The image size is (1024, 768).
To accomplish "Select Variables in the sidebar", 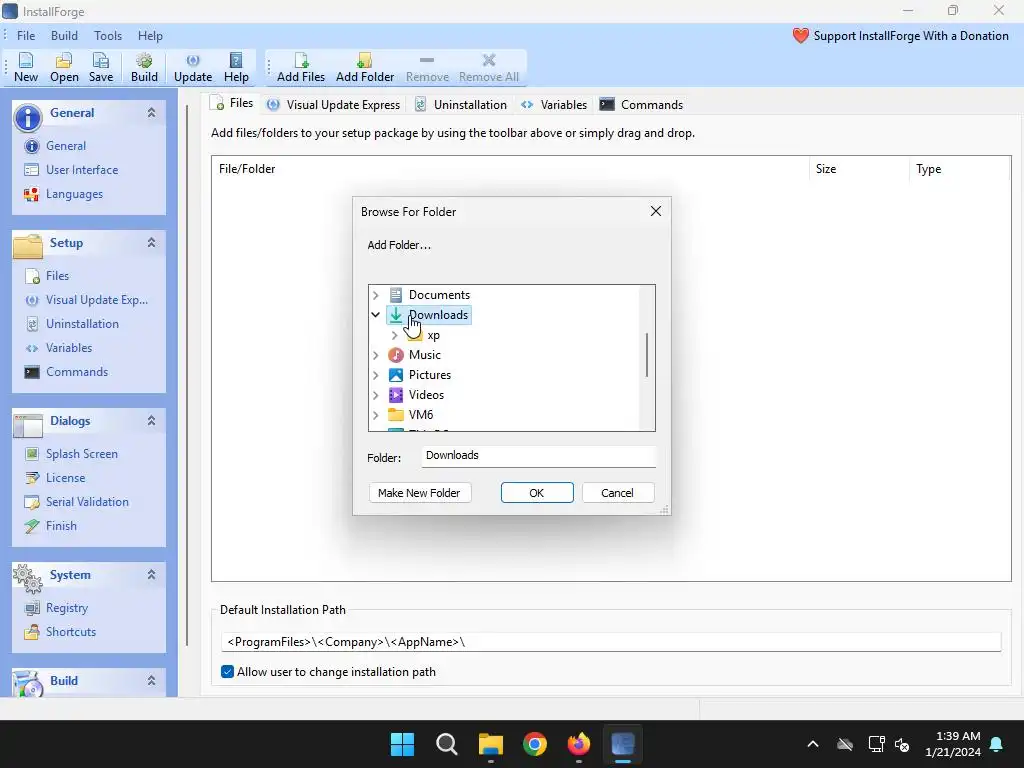I will (69, 348).
